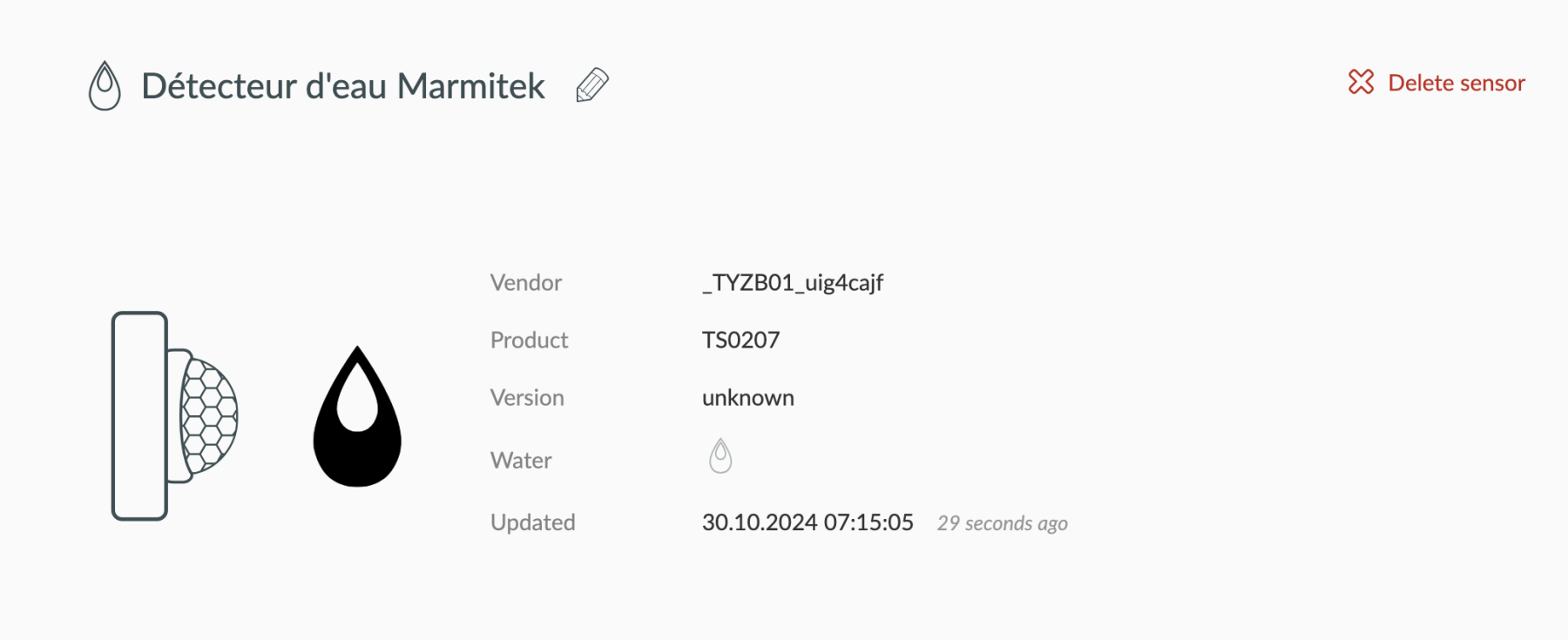This screenshot has width=1568, height=640.
Task: Click the 29 seconds ago text
Action: pos(1002,523)
